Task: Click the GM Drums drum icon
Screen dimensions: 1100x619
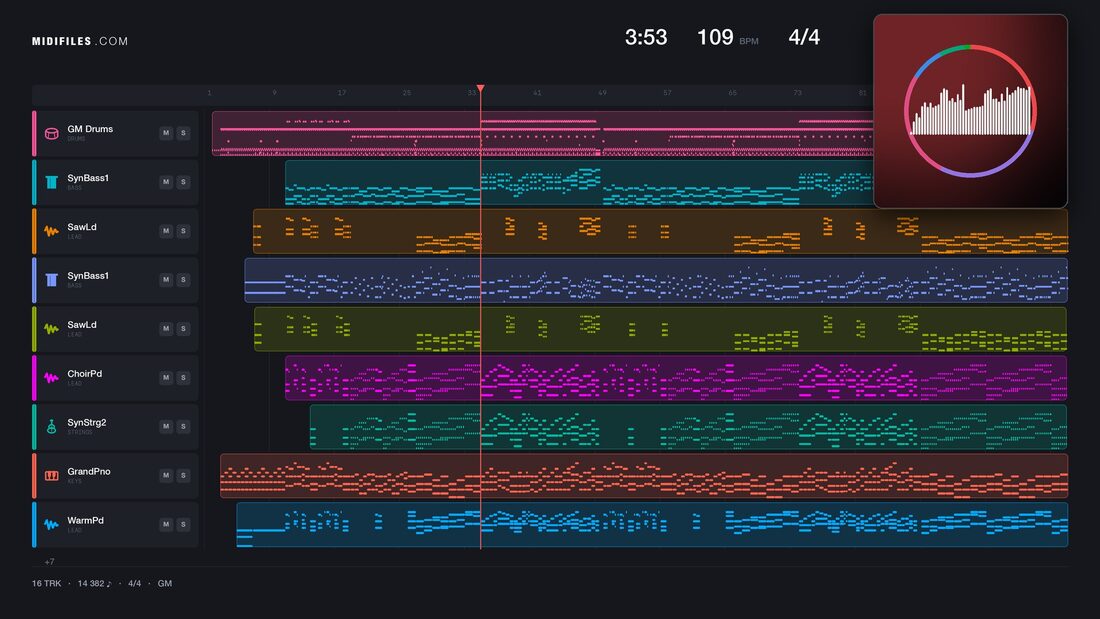Action: [51, 133]
